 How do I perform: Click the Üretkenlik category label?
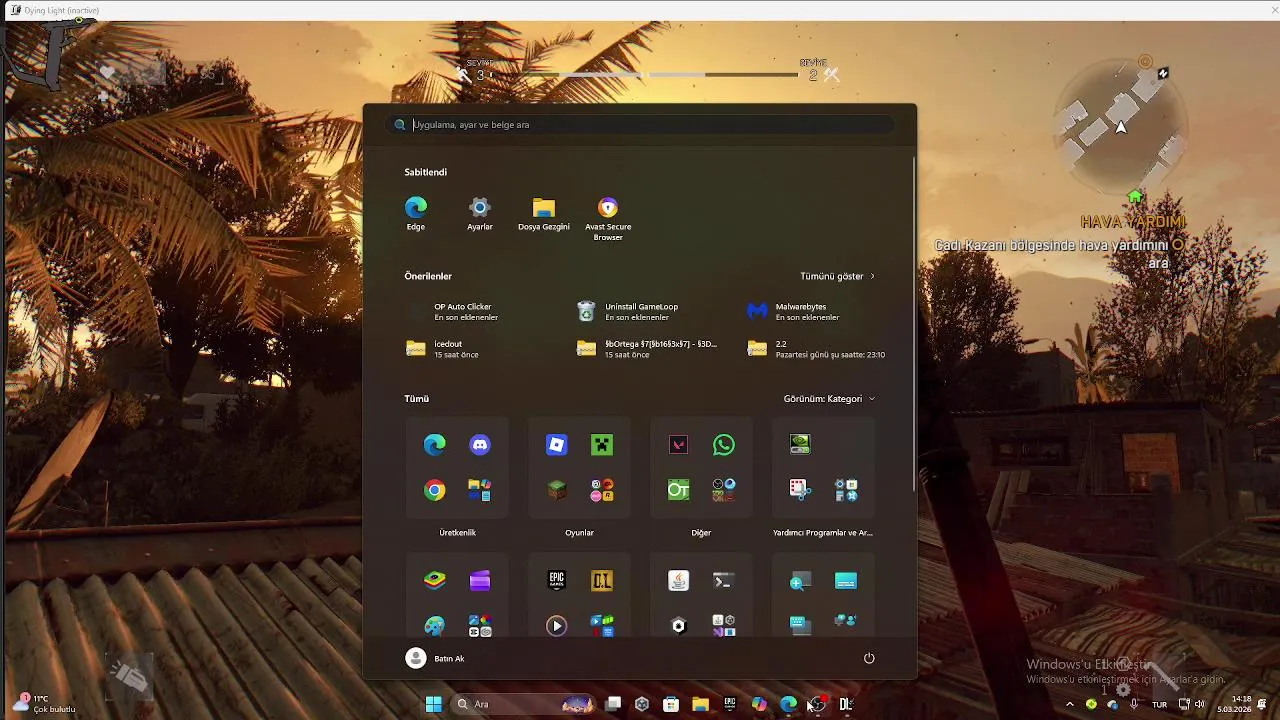pyautogui.click(x=457, y=533)
